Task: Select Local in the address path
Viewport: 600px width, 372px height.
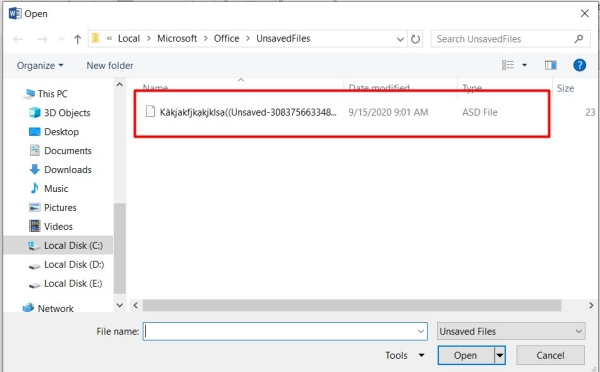Action: (x=129, y=39)
